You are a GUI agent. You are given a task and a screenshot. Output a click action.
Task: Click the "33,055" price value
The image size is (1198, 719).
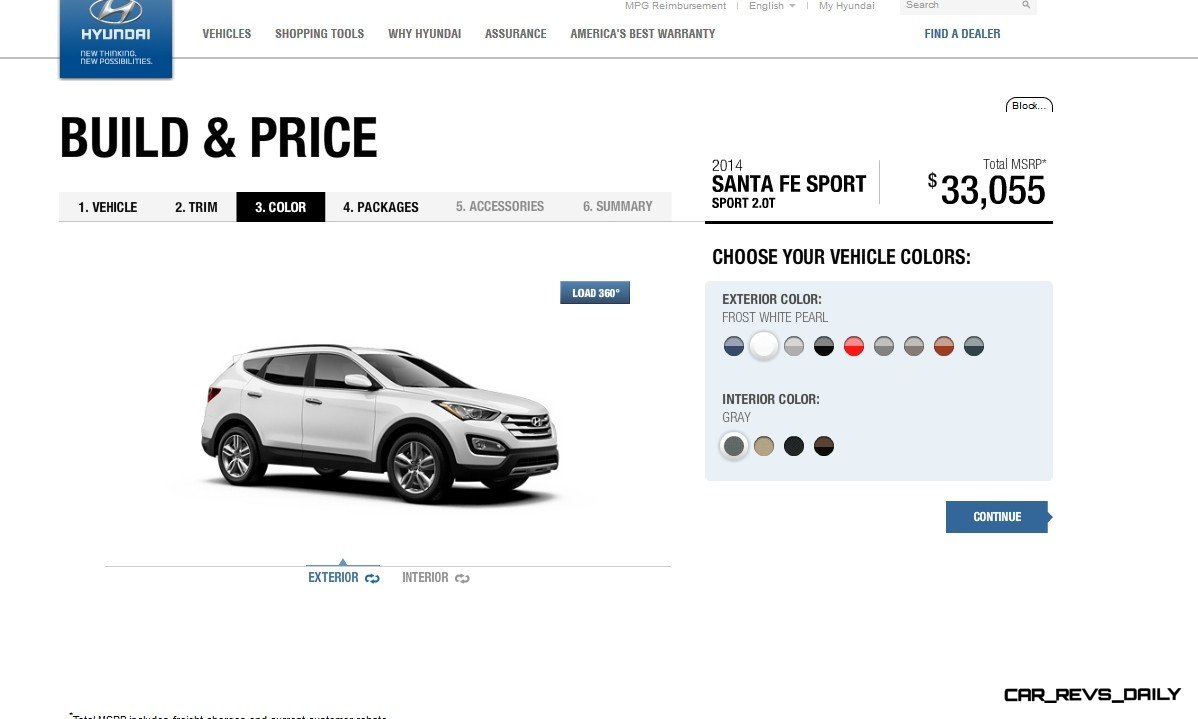pos(992,190)
